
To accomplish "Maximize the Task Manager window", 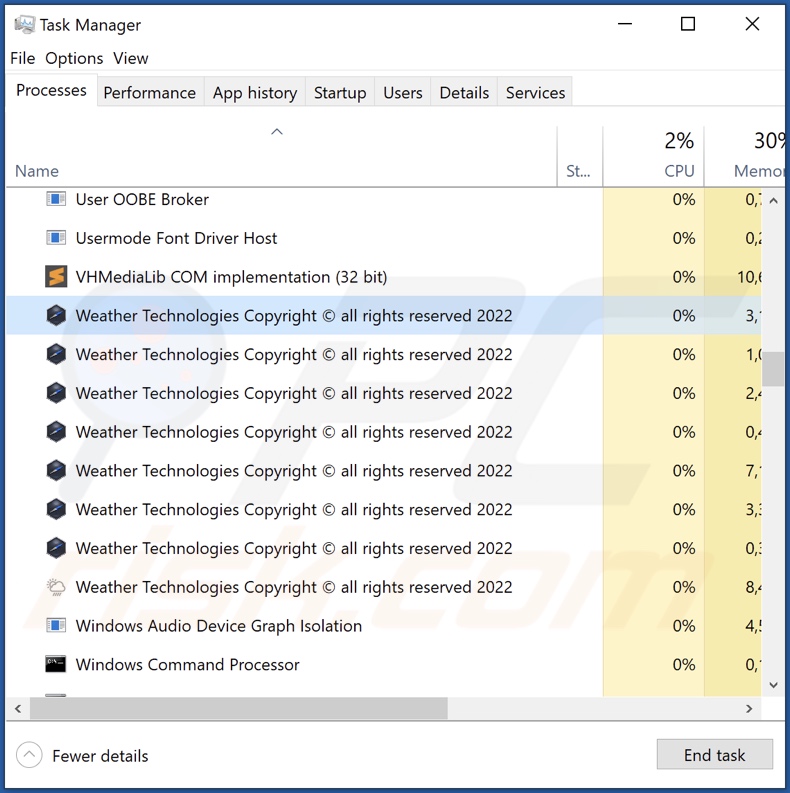I will click(x=688, y=24).
